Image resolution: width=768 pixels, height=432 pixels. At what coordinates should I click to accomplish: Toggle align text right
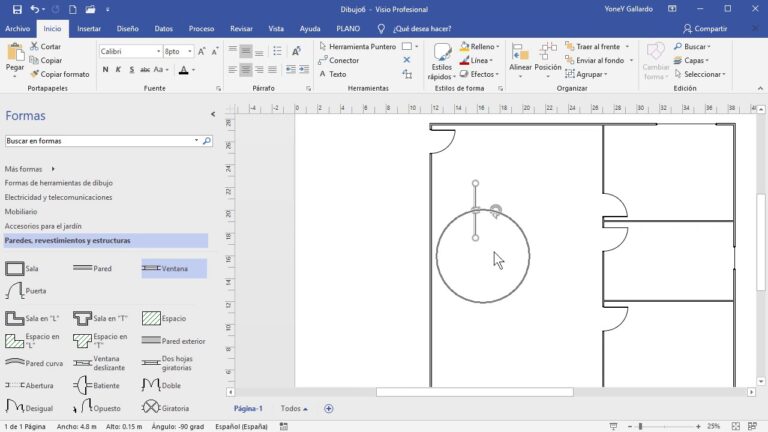[x=259, y=70]
